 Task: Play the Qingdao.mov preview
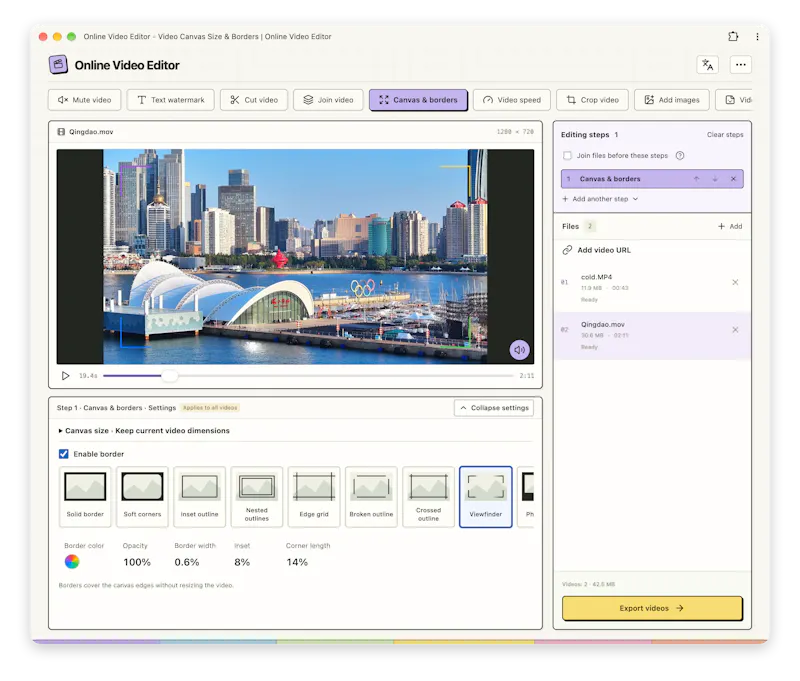pyautogui.click(x=65, y=375)
